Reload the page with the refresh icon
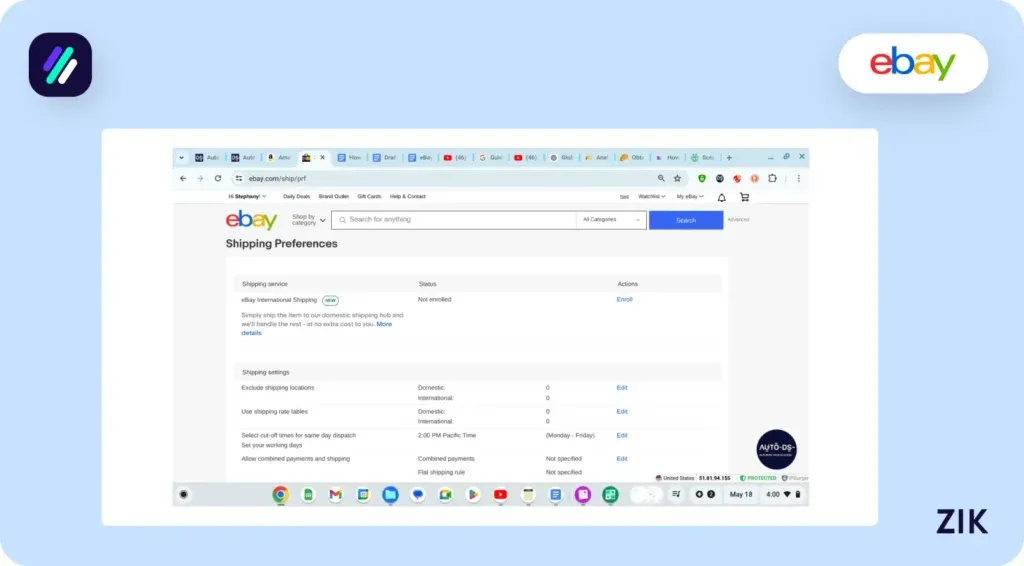The image size is (1024, 566). 218,178
